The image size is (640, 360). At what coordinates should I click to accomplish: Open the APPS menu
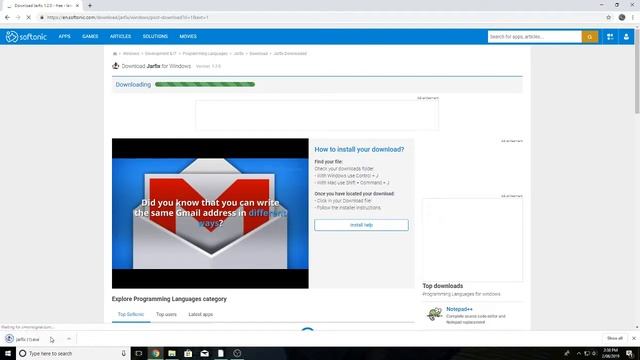coord(64,36)
